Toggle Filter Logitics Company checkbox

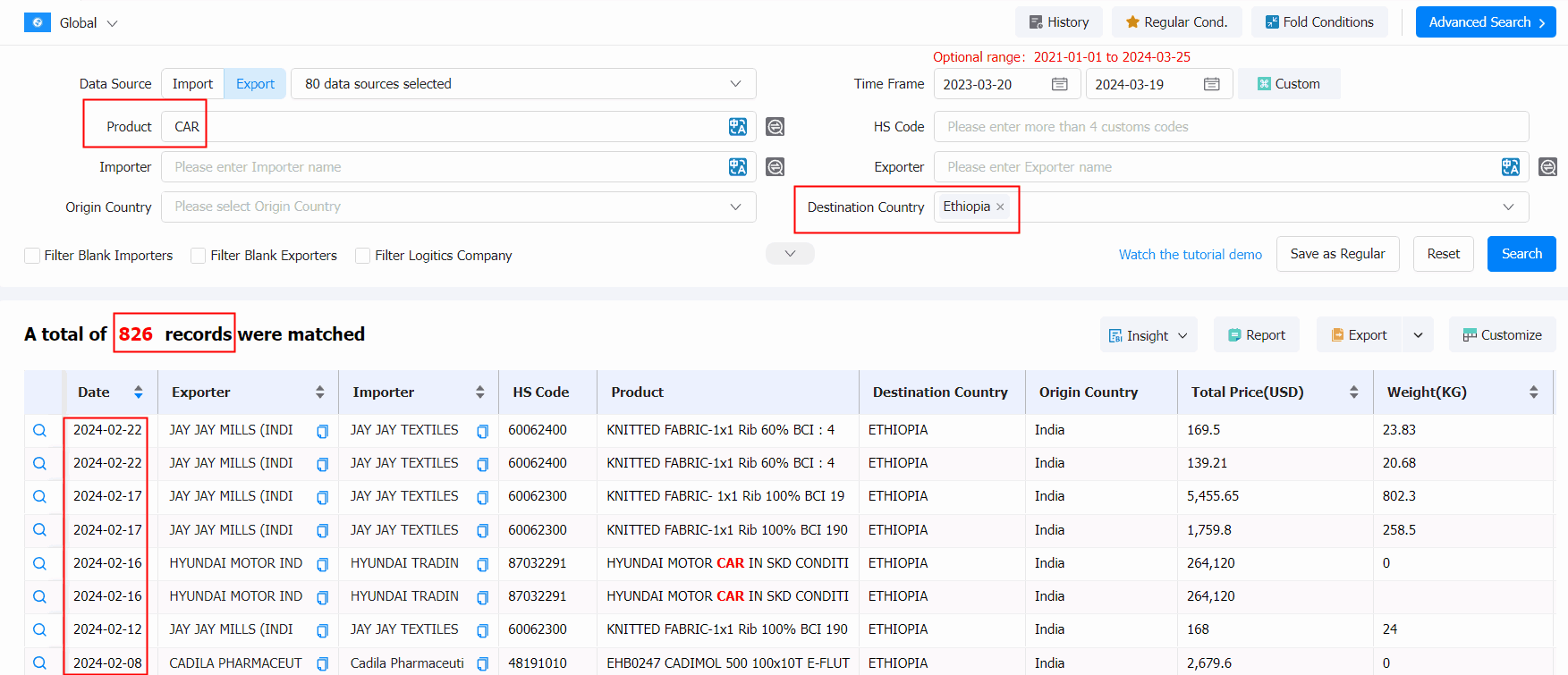362,256
